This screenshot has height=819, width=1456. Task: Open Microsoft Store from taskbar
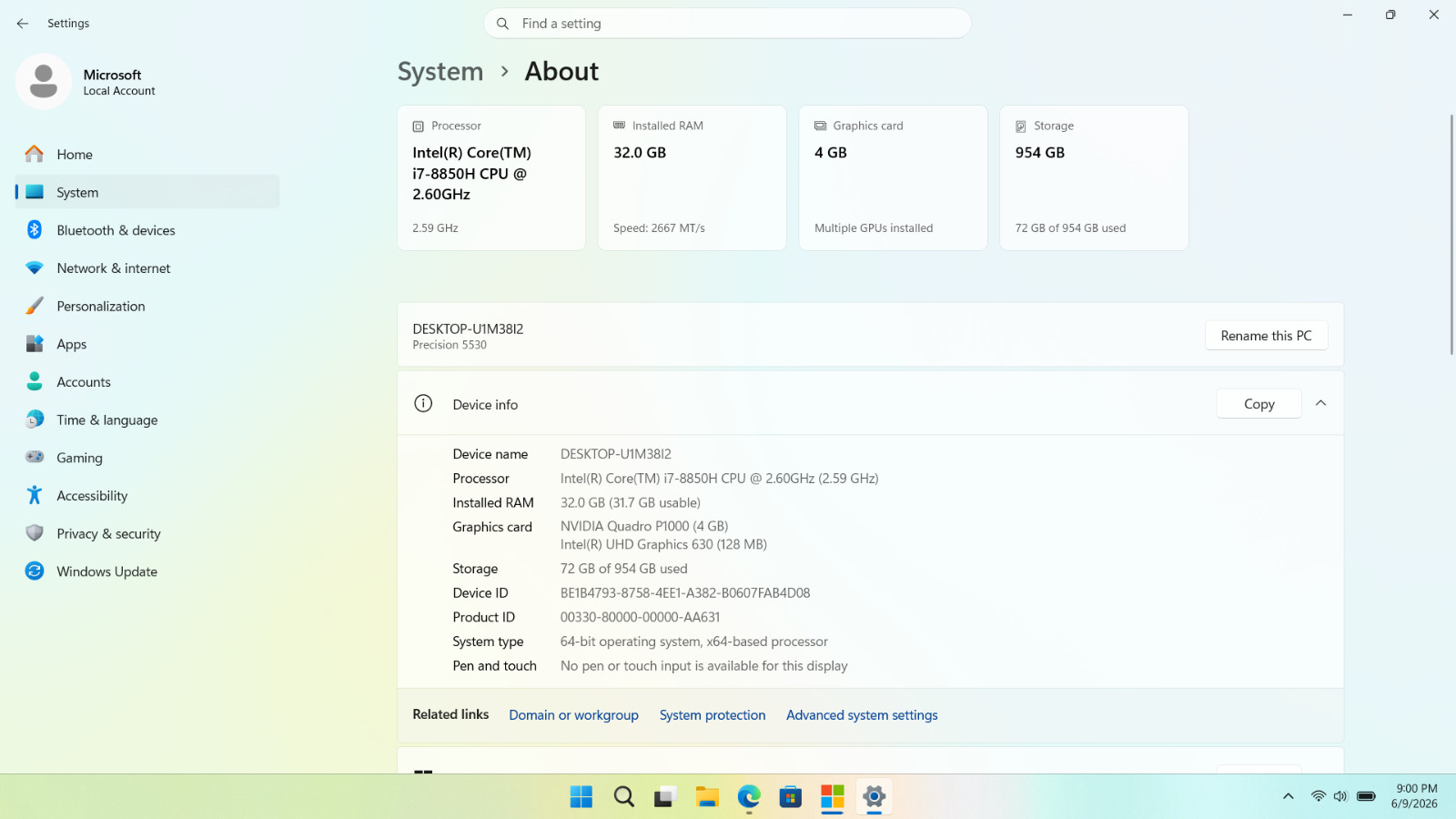coord(791,797)
